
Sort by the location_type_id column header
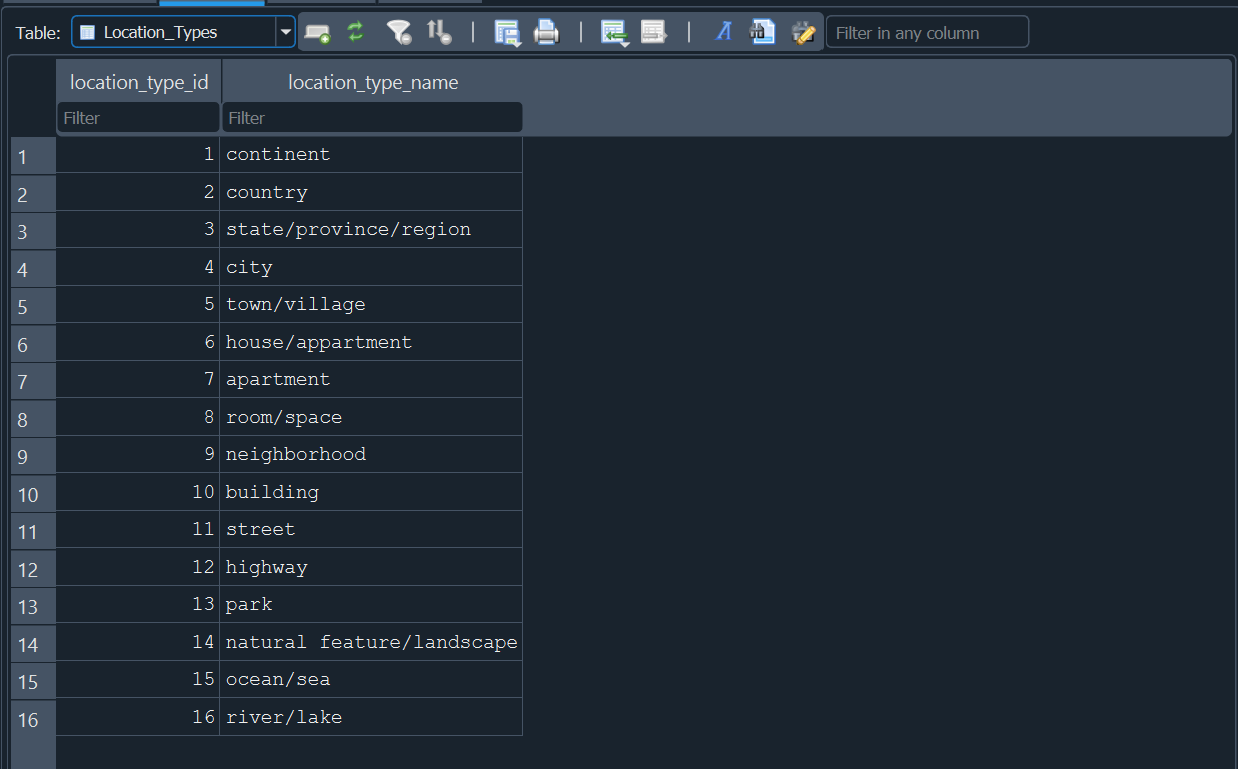pyautogui.click(x=139, y=82)
